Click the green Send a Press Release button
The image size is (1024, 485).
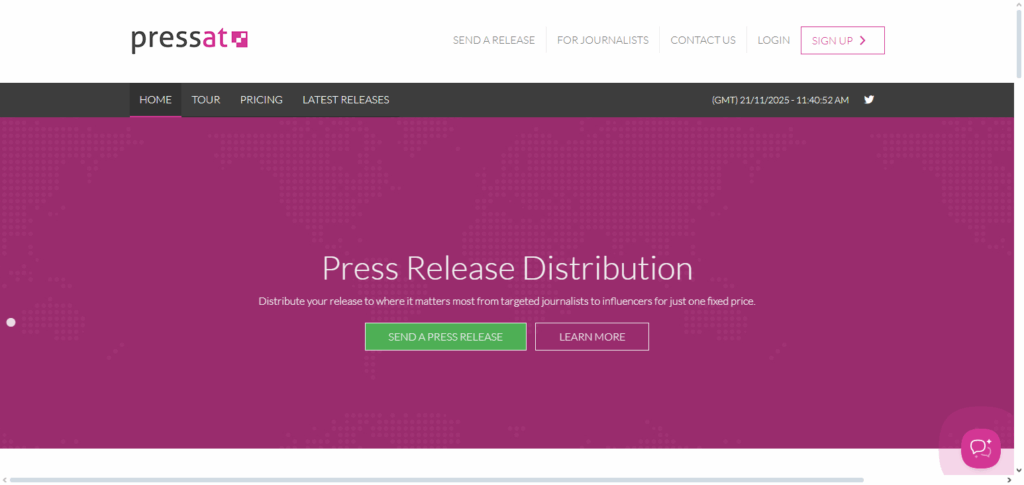click(x=445, y=337)
